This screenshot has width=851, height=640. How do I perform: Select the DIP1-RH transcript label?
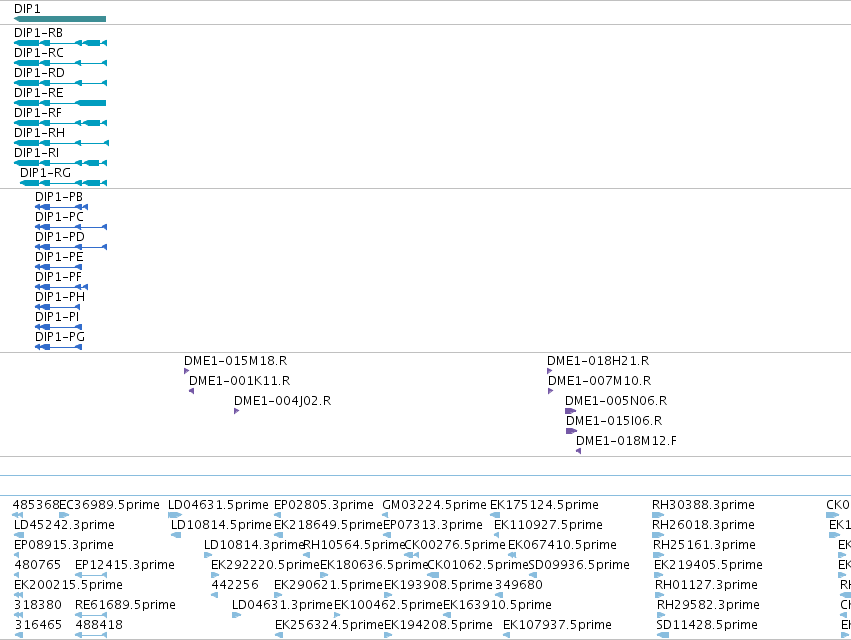point(39,133)
